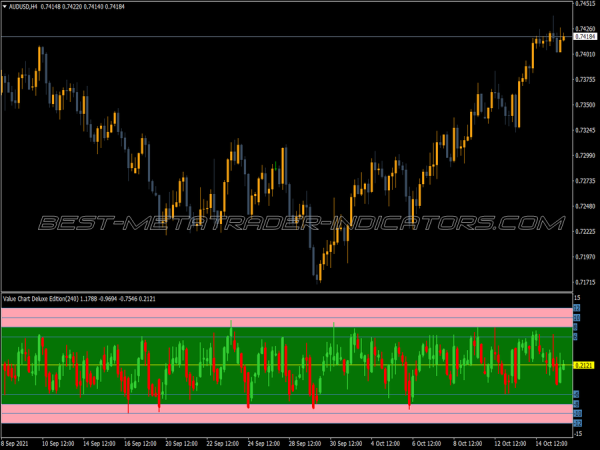The width and height of the screenshot is (600, 450).
Task: Click the 15 indicator scale maximum
Action: [577, 298]
